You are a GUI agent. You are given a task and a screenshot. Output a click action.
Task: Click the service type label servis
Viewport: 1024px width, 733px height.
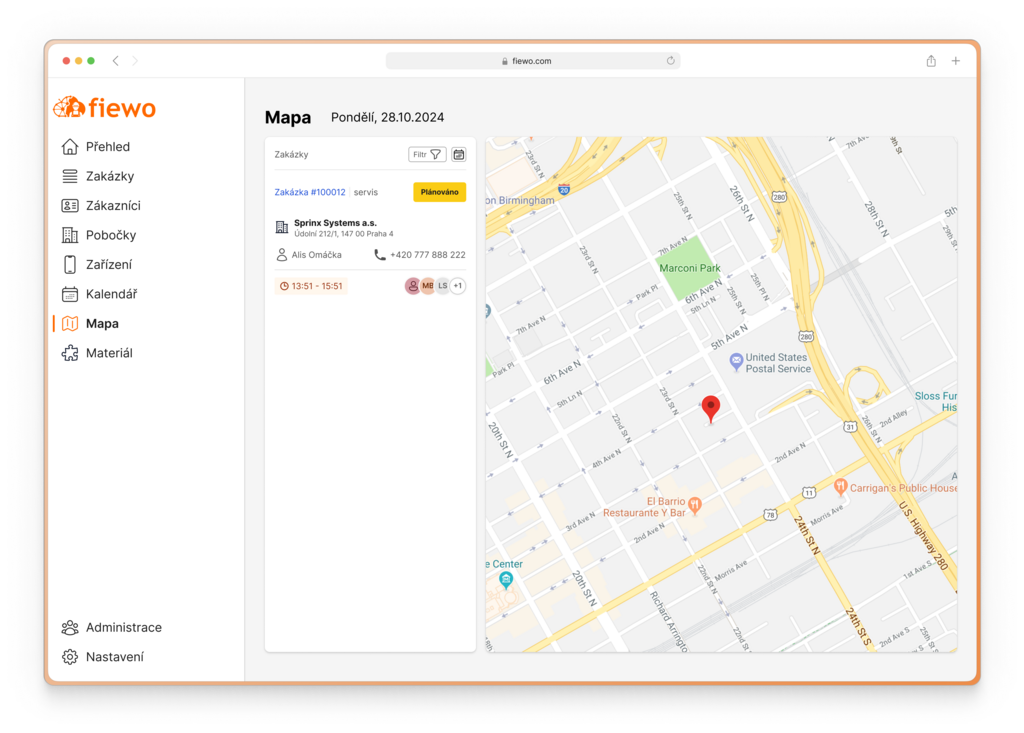click(366, 192)
